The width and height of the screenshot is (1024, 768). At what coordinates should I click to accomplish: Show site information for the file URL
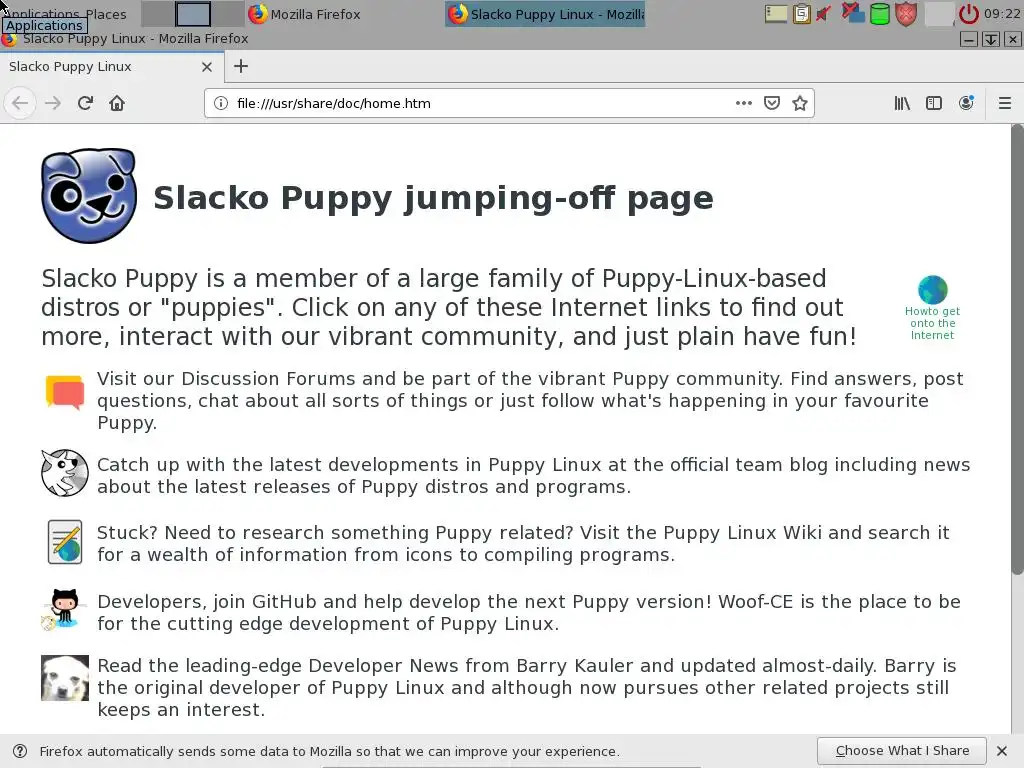click(x=221, y=103)
